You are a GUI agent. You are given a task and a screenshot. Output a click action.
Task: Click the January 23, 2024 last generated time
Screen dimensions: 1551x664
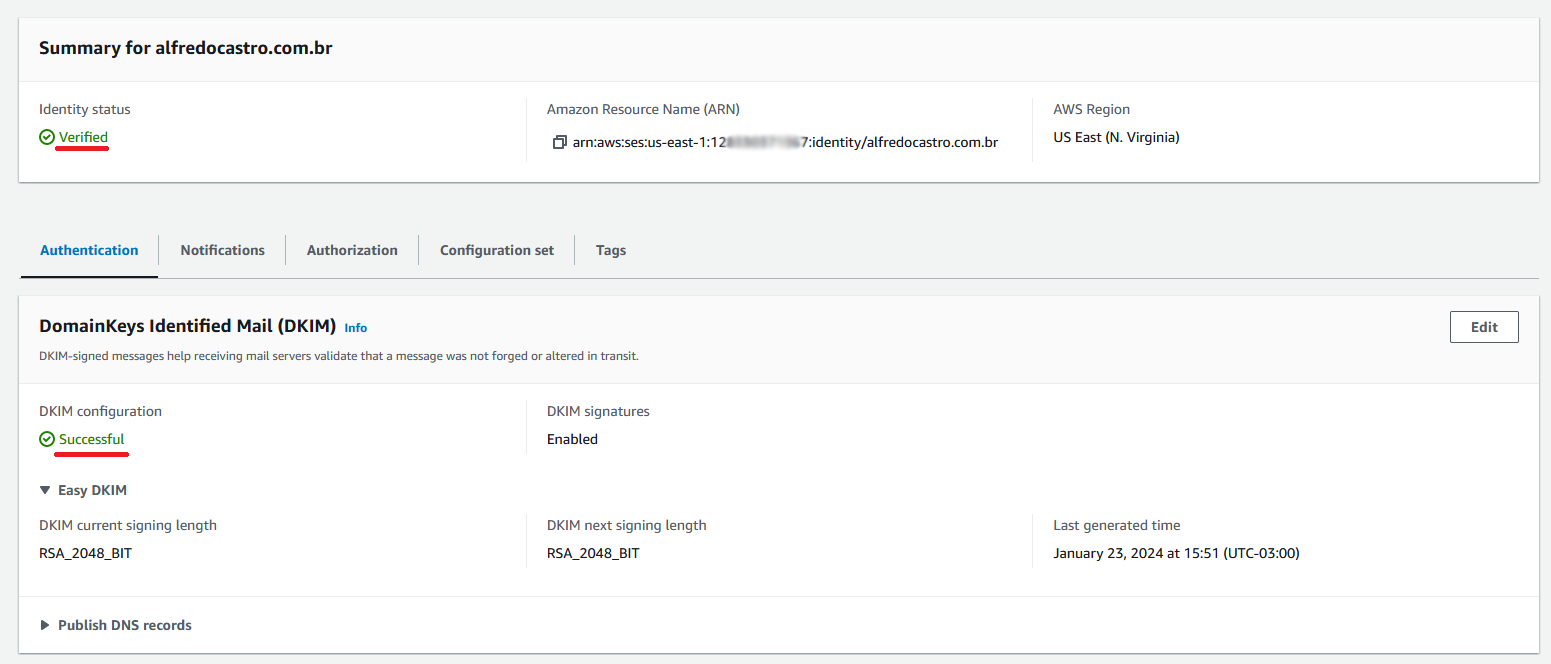tap(1176, 553)
